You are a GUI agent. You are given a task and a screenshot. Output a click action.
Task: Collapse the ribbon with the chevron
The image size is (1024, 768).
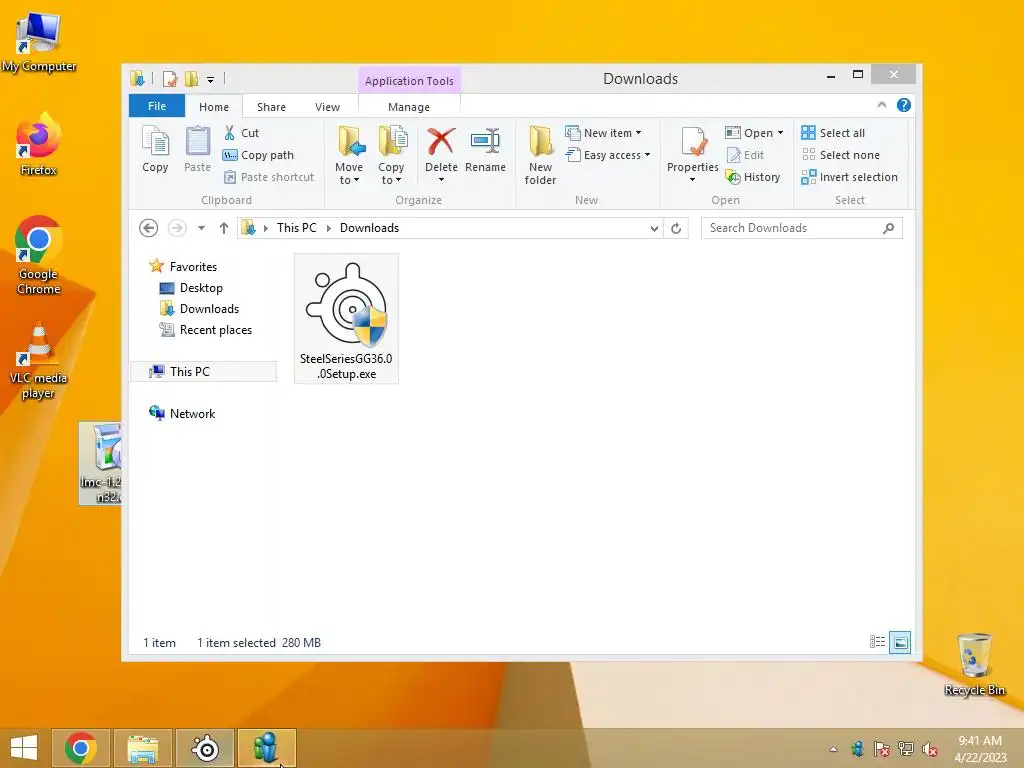pos(882,104)
